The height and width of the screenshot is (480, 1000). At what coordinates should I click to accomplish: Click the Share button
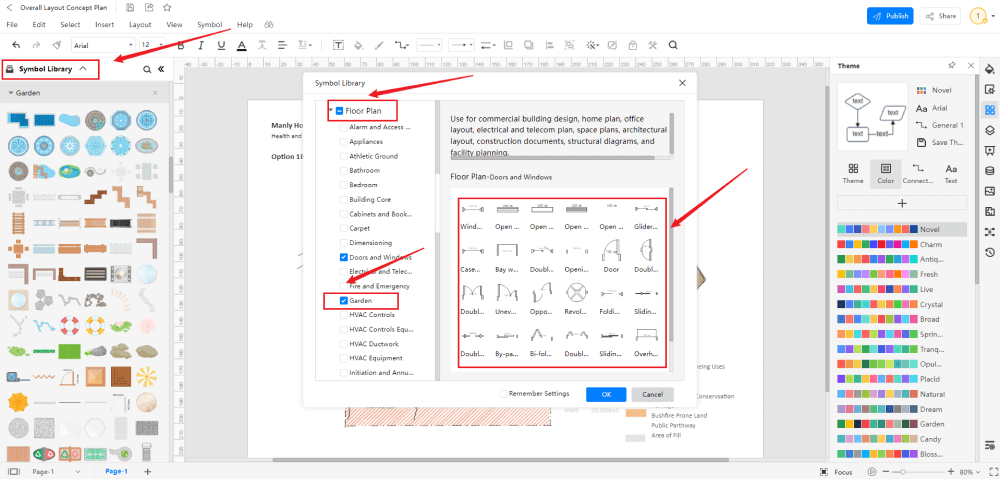(x=940, y=16)
